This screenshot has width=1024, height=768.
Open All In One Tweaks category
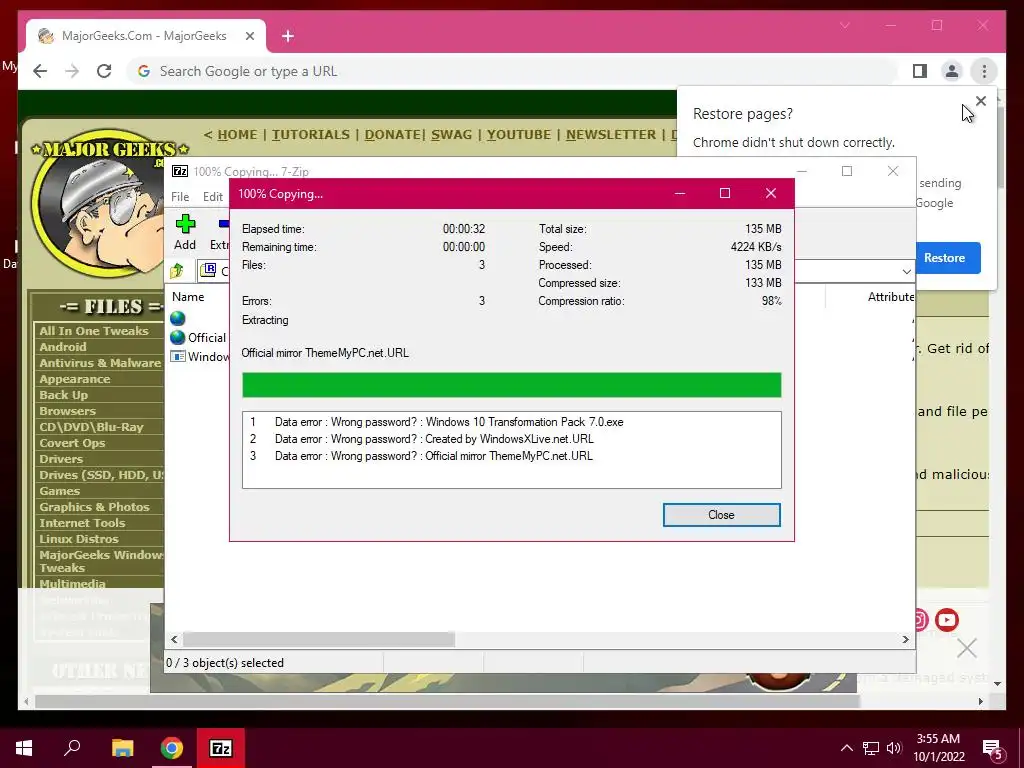coord(94,331)
